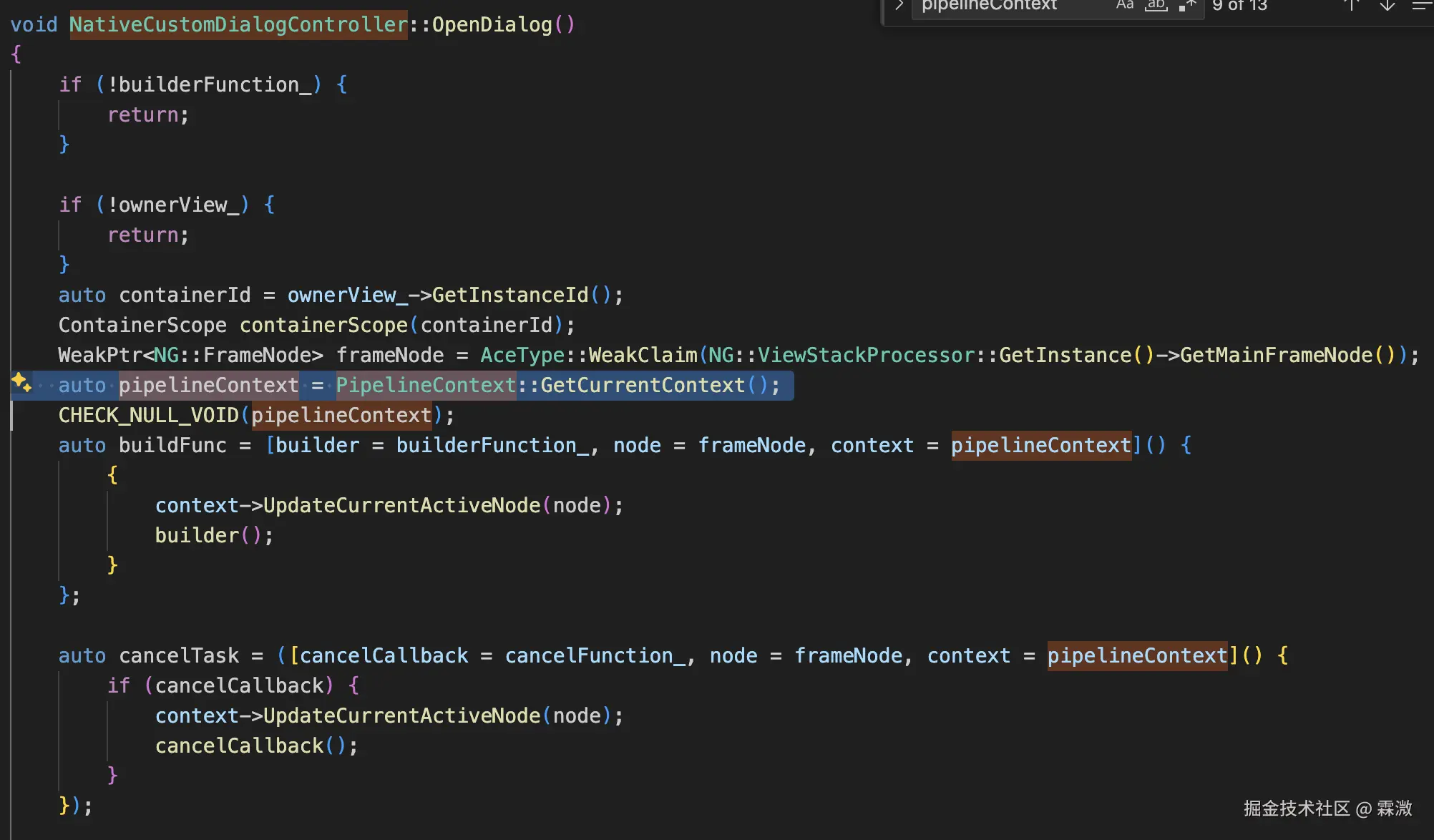Viewport: 1434px width, 840px height.
Task: Click the first UpdateCurrentActiveNode call
Action: click(x=401, y=505)
